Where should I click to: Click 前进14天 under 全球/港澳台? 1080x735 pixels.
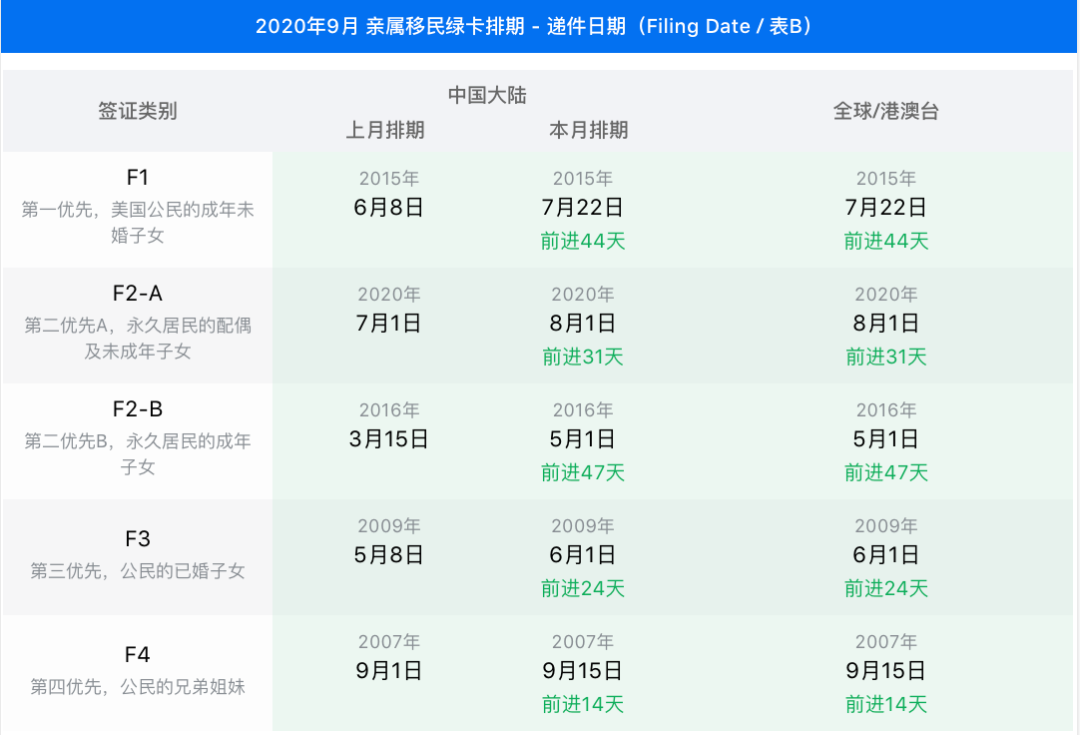click(x=886, y=704)
